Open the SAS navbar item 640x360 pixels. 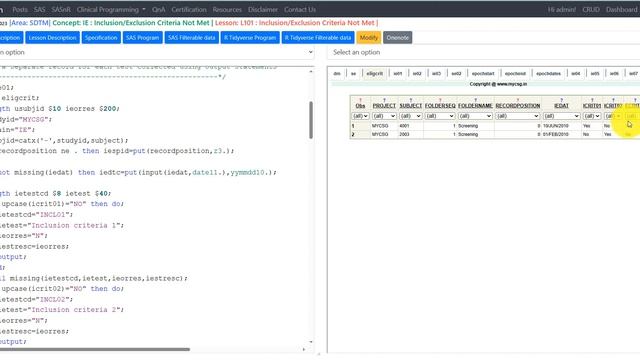(40, 9)
